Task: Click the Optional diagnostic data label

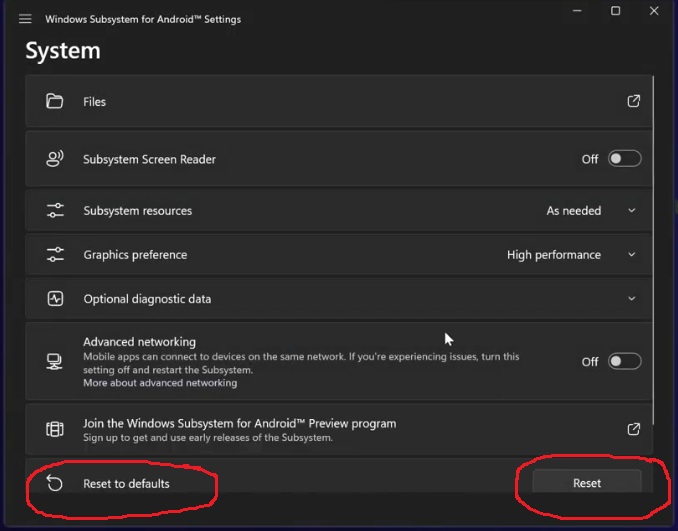Action: click(147, 299)
